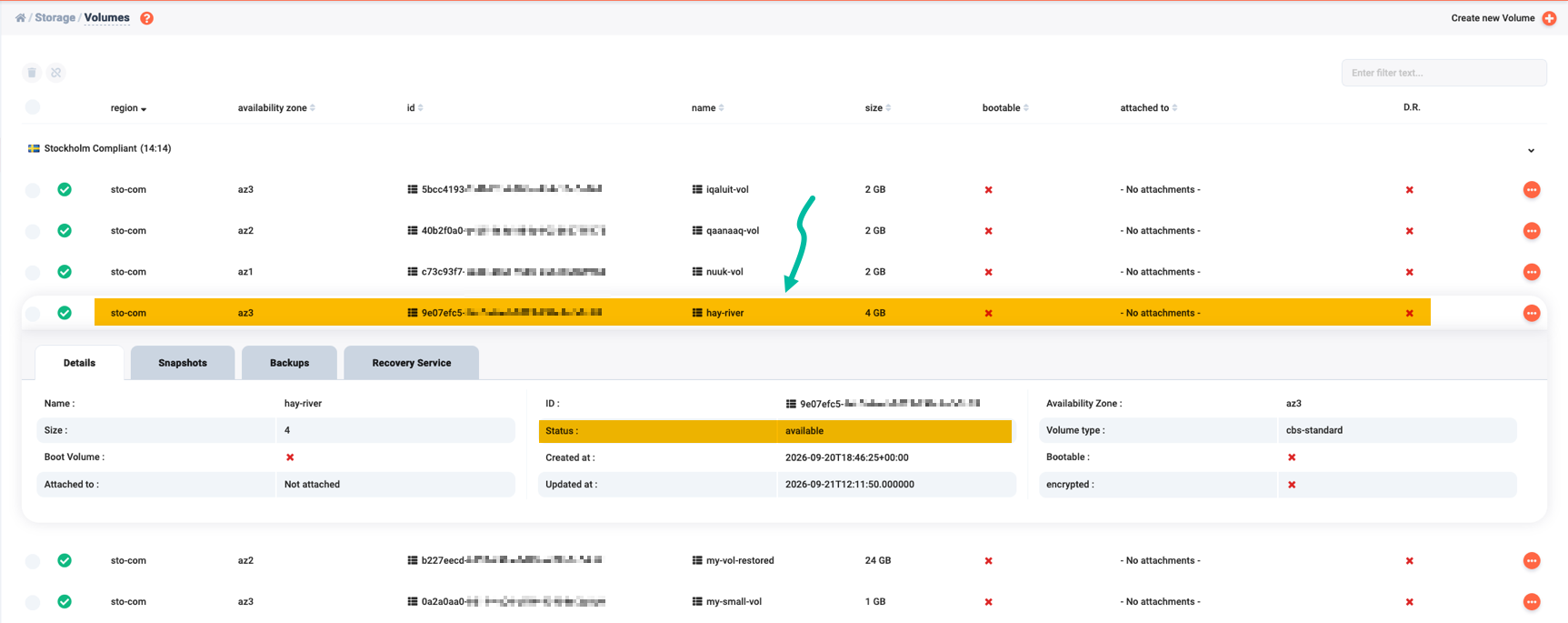Go to the home breadcrumb icon

tap(20, 18)
